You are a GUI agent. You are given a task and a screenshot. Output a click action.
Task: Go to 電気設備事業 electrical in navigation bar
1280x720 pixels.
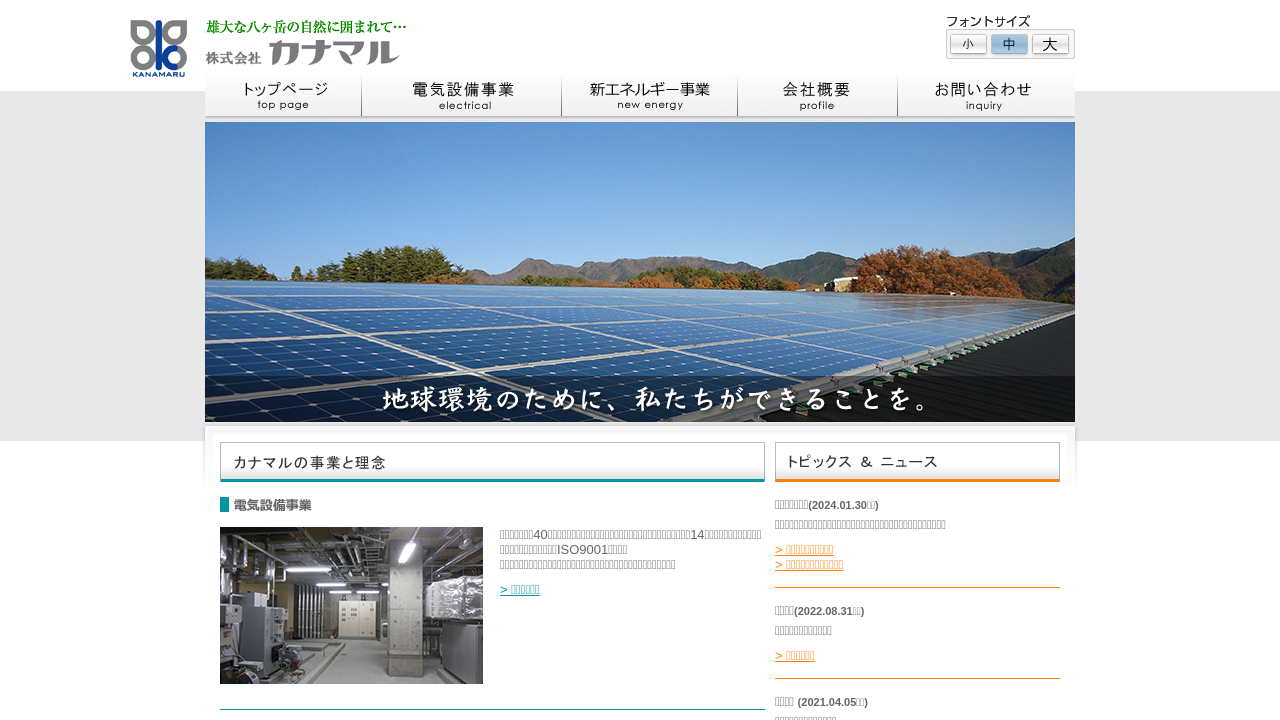(x=462, y=95)
